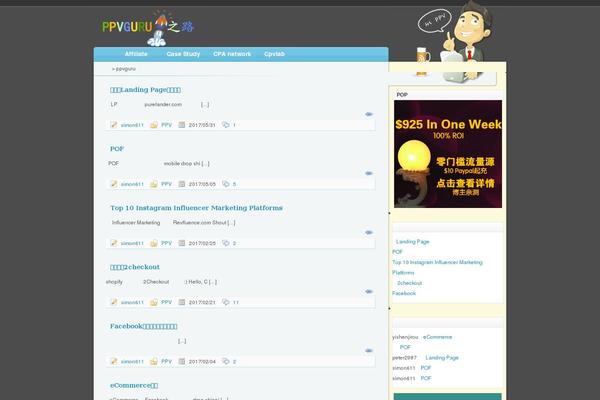
Task: Click calendar icon in 2017/05/05 post row
Action: 182,184
